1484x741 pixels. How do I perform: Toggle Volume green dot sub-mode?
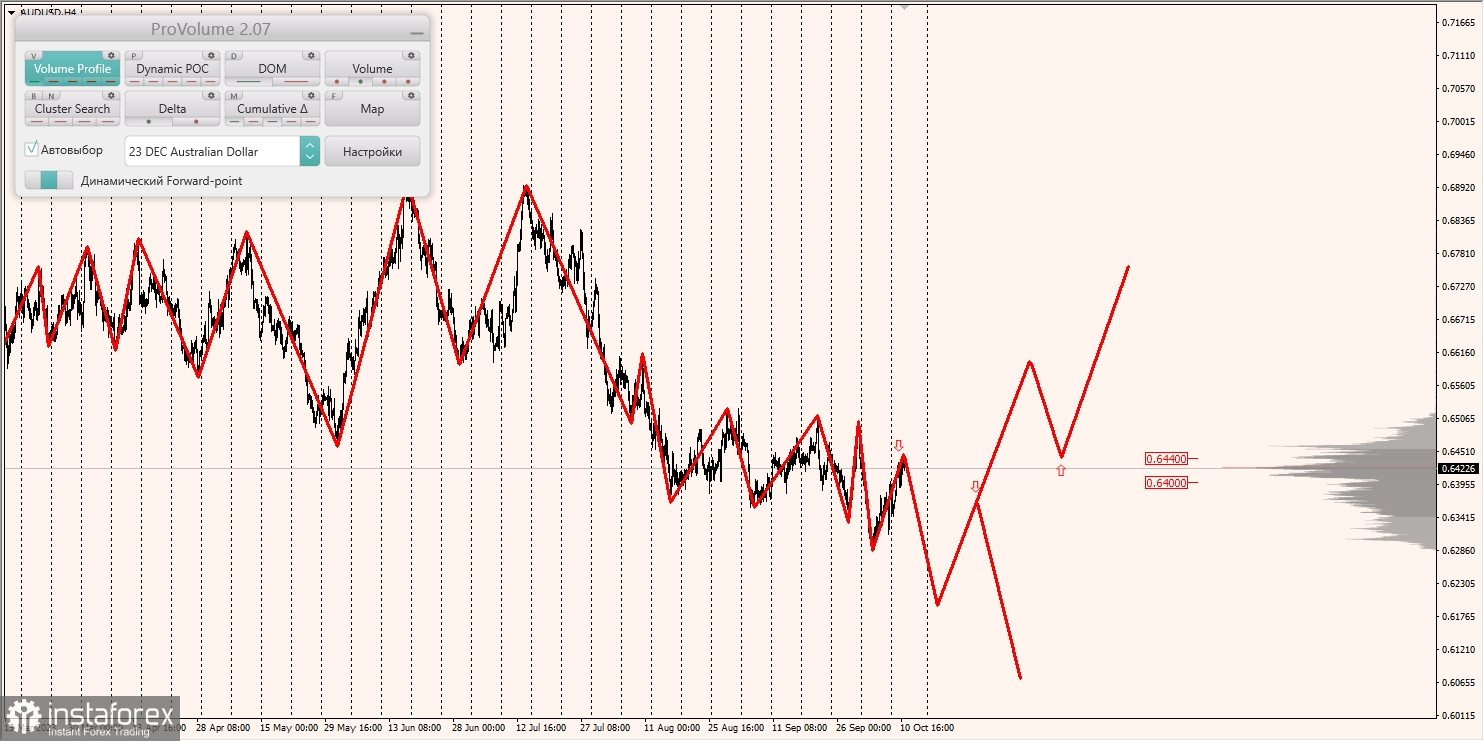(x=361, y=81)
